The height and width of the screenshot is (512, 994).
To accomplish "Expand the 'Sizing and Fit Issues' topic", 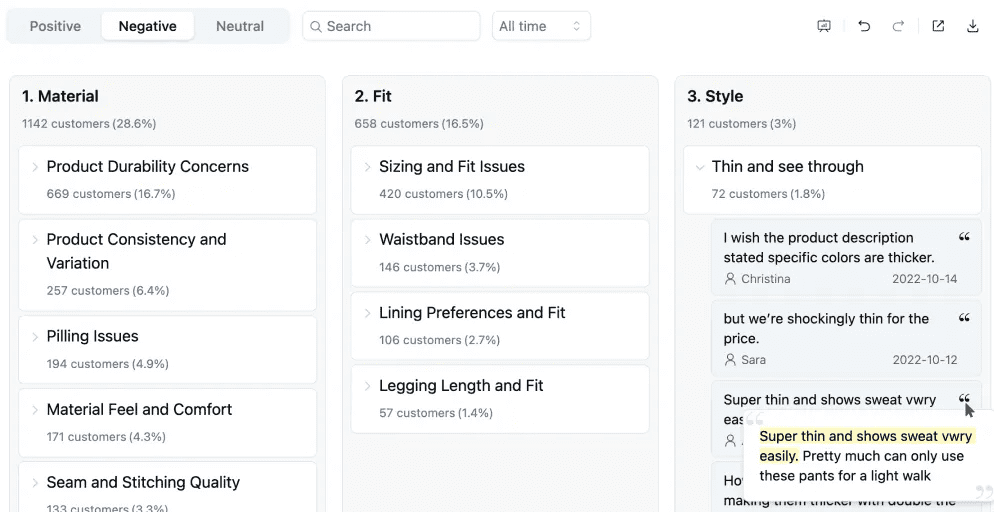I will point(368,167).
